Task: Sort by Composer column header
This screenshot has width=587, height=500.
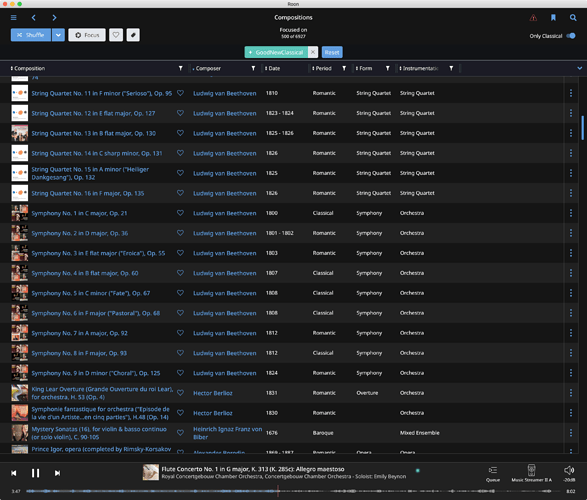Action: [207, 68]
